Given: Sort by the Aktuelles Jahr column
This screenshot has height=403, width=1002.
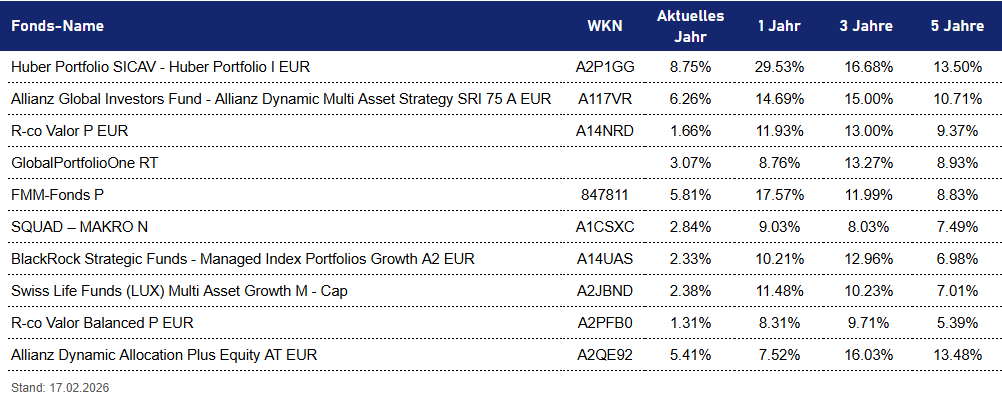Looking at the screenshot, I should pyautogui.click(x=690, y=26).
